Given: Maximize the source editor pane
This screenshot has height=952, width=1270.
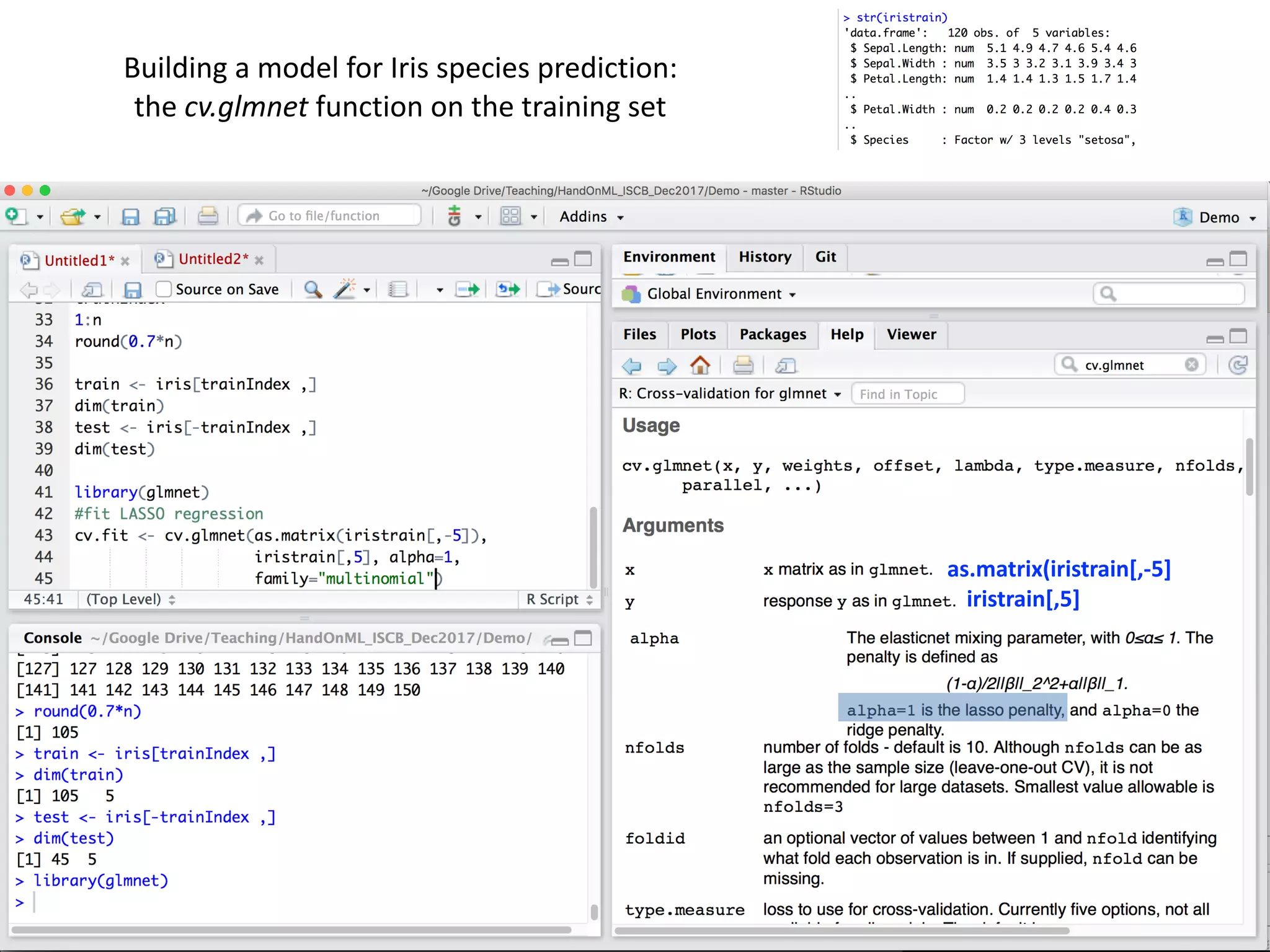Looking at the screenshot, I should tap(583, 259).
